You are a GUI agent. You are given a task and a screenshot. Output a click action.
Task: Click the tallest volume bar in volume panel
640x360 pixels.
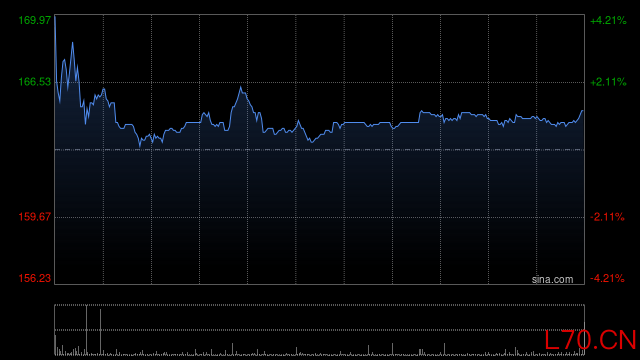(87, 330)
